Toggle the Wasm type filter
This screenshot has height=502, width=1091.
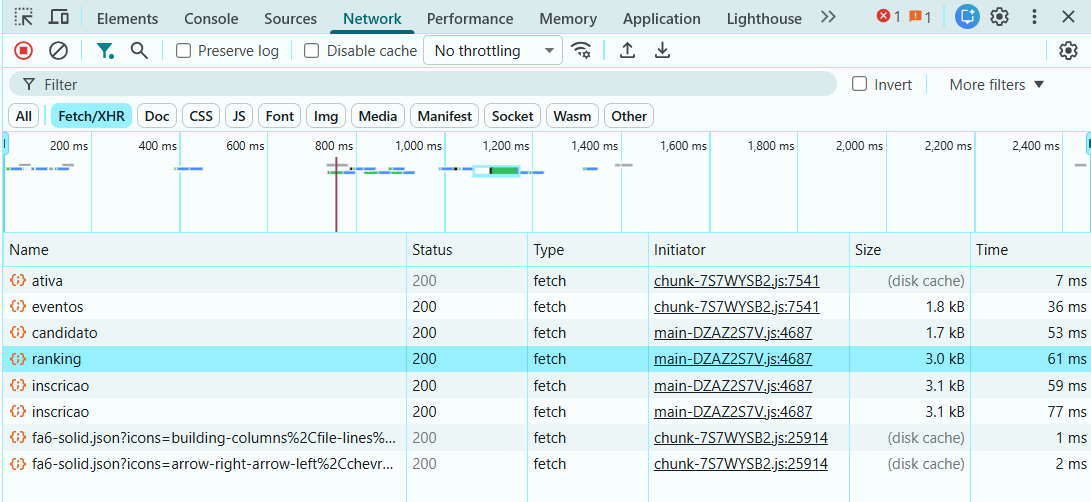572,116
